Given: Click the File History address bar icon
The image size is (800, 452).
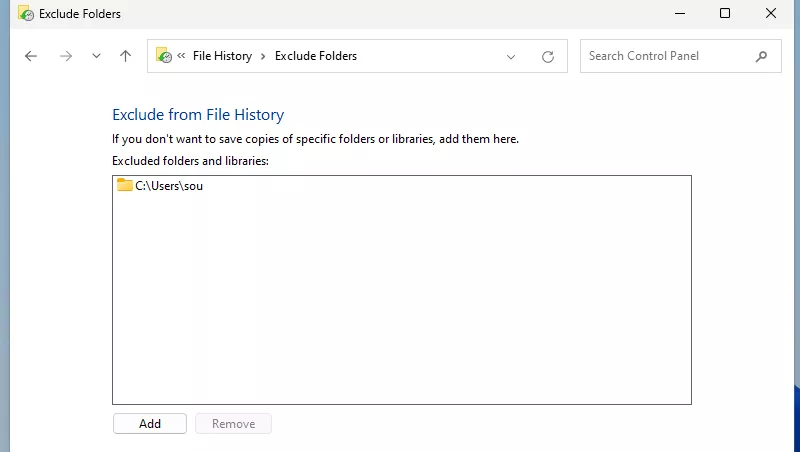Looking at the screenshot, I should coord(164,56).
